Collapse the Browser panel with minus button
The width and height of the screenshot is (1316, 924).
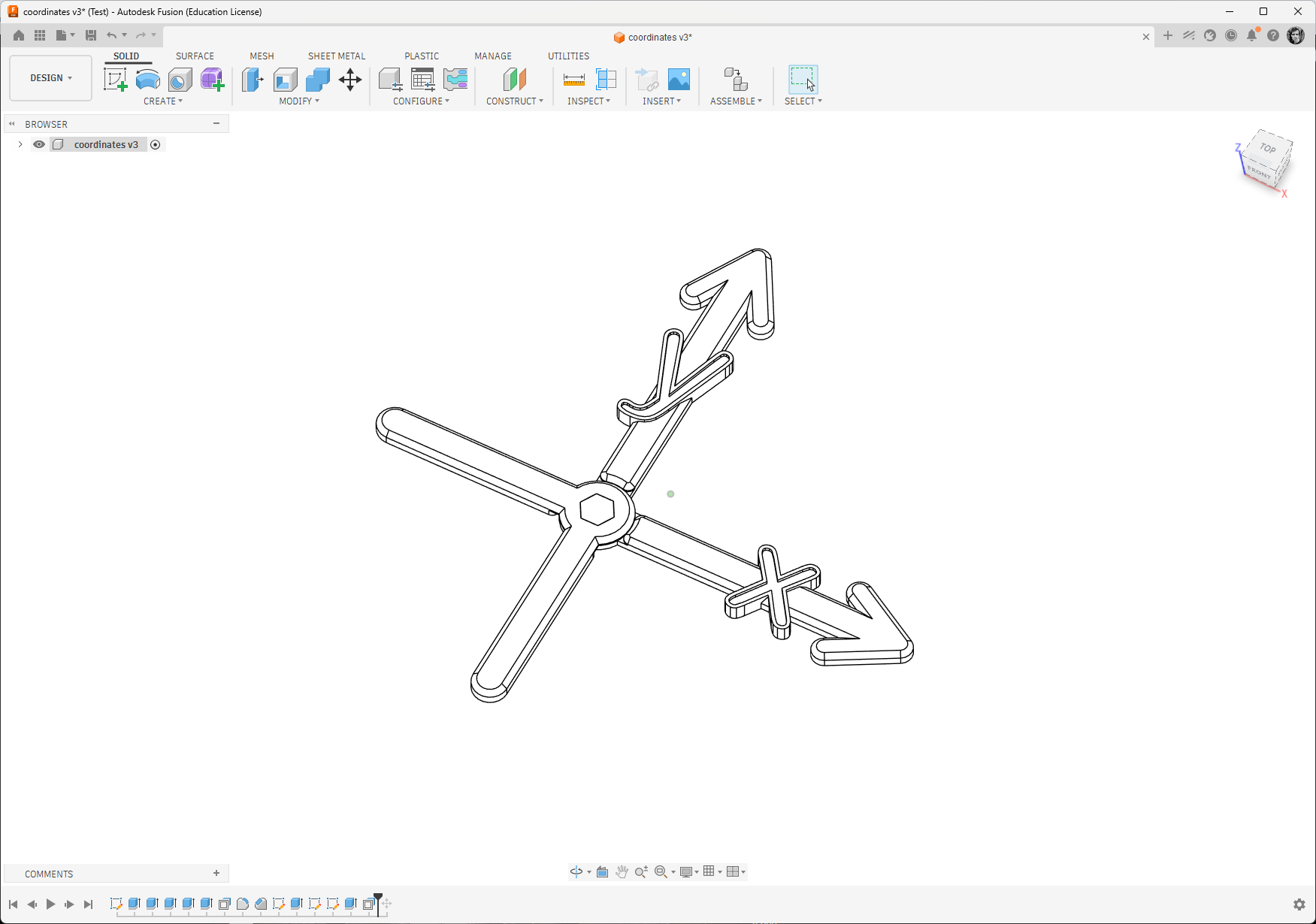[x=216, y=123]
